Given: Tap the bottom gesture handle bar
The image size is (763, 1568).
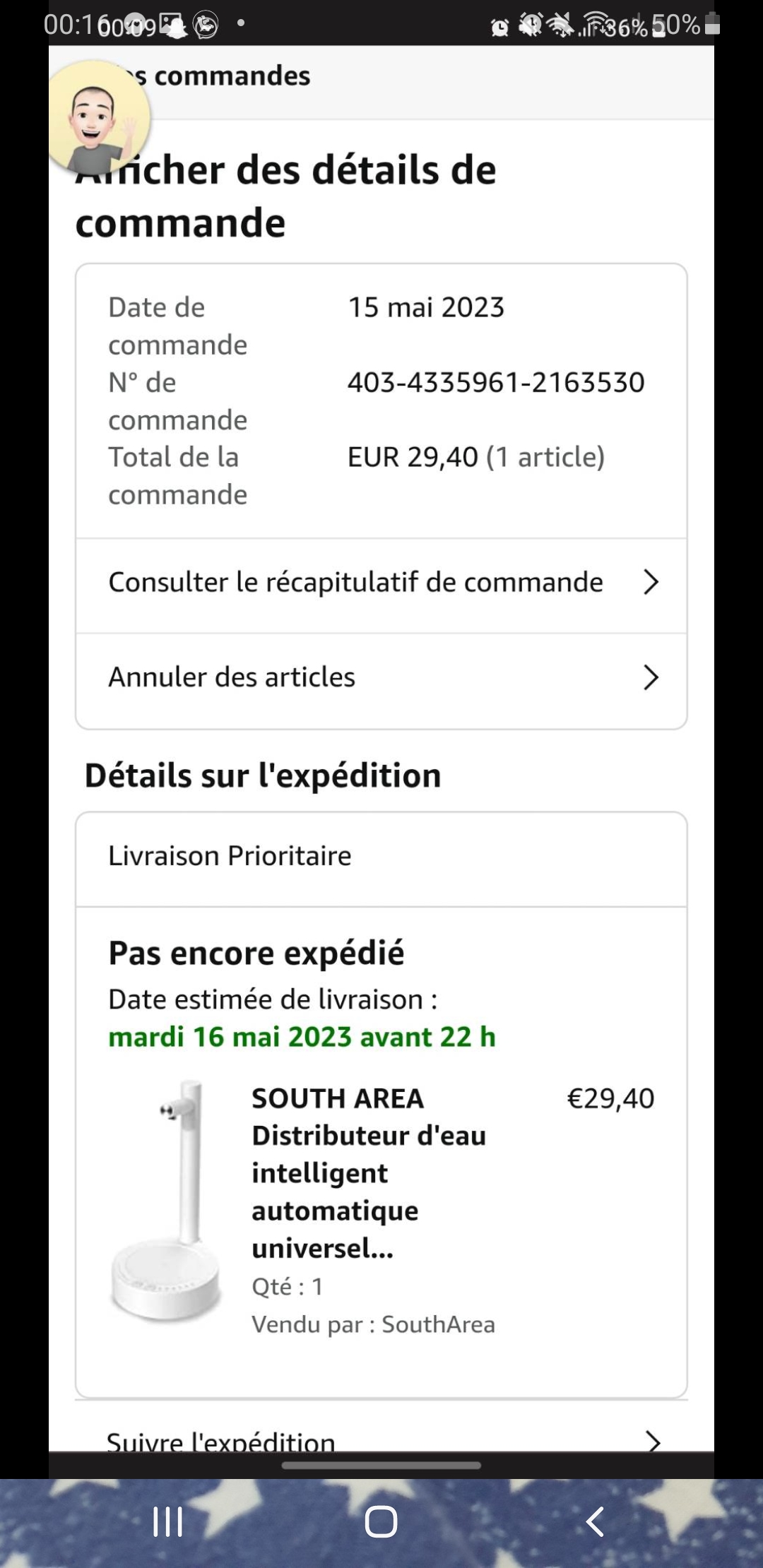Looking at the screenshot, I should coord(381,1466).
